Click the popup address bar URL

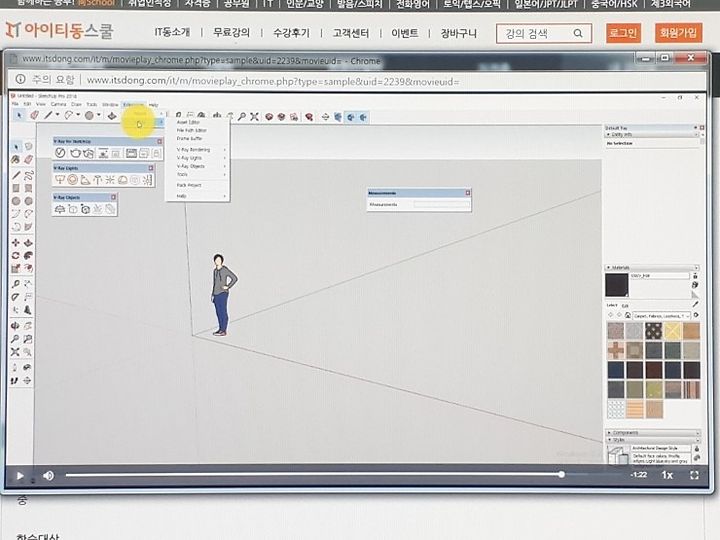[x=273, y=81]
